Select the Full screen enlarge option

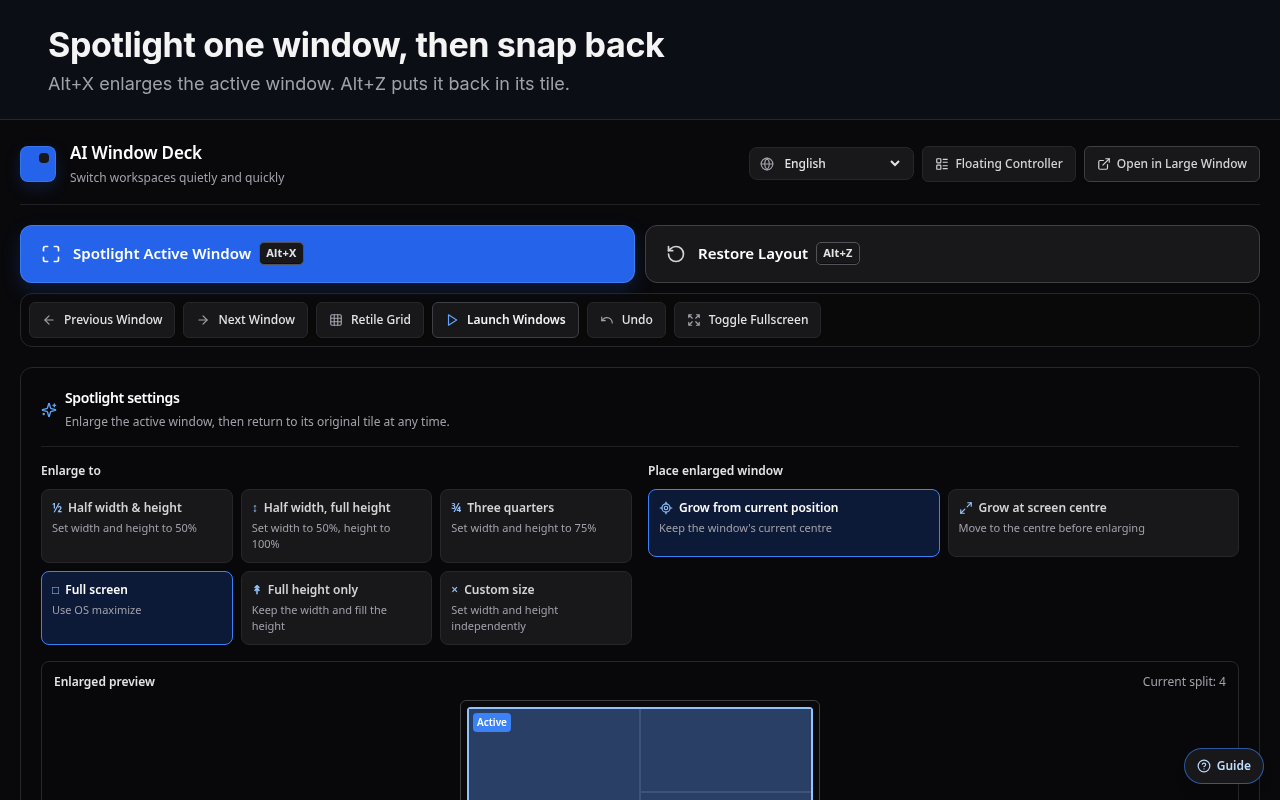[137, 608]
